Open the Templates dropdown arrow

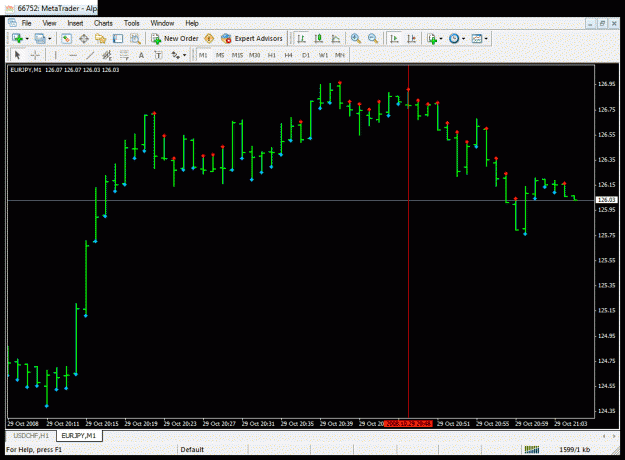[486, 39]
